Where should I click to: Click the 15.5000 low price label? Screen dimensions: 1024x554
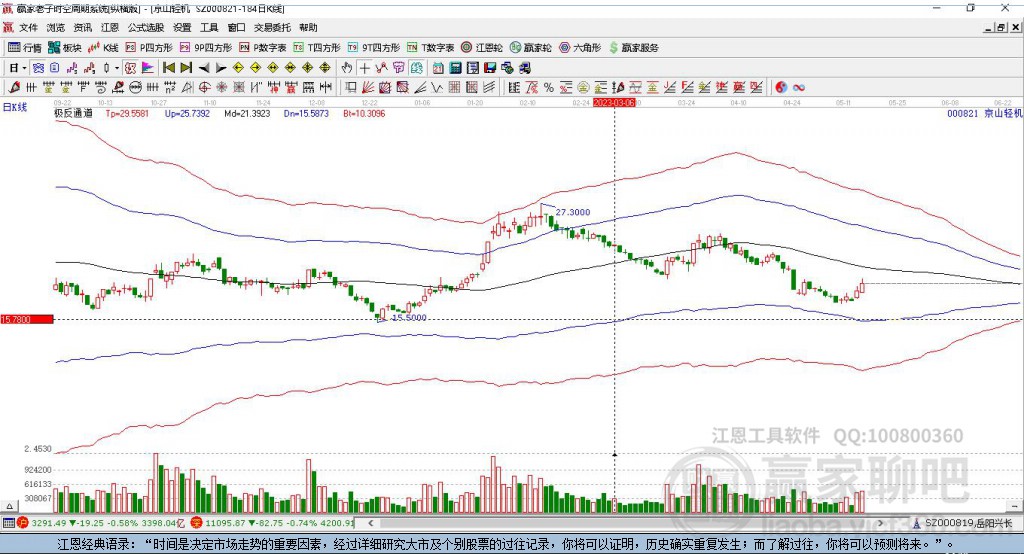409,318
